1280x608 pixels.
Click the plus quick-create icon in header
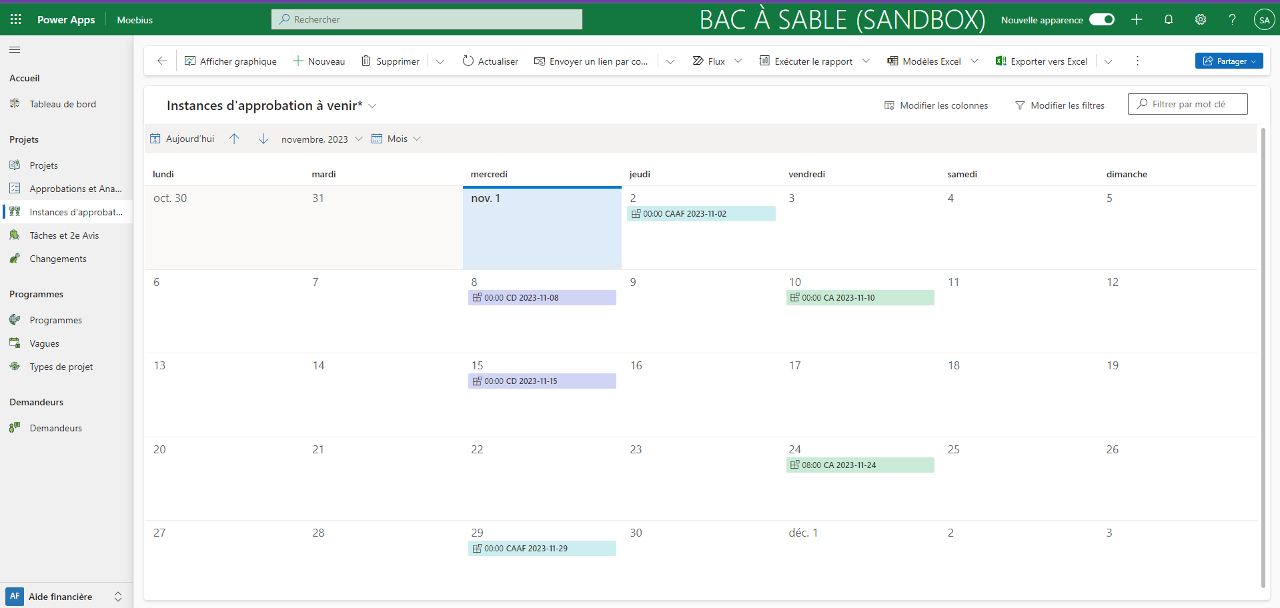1136,20
